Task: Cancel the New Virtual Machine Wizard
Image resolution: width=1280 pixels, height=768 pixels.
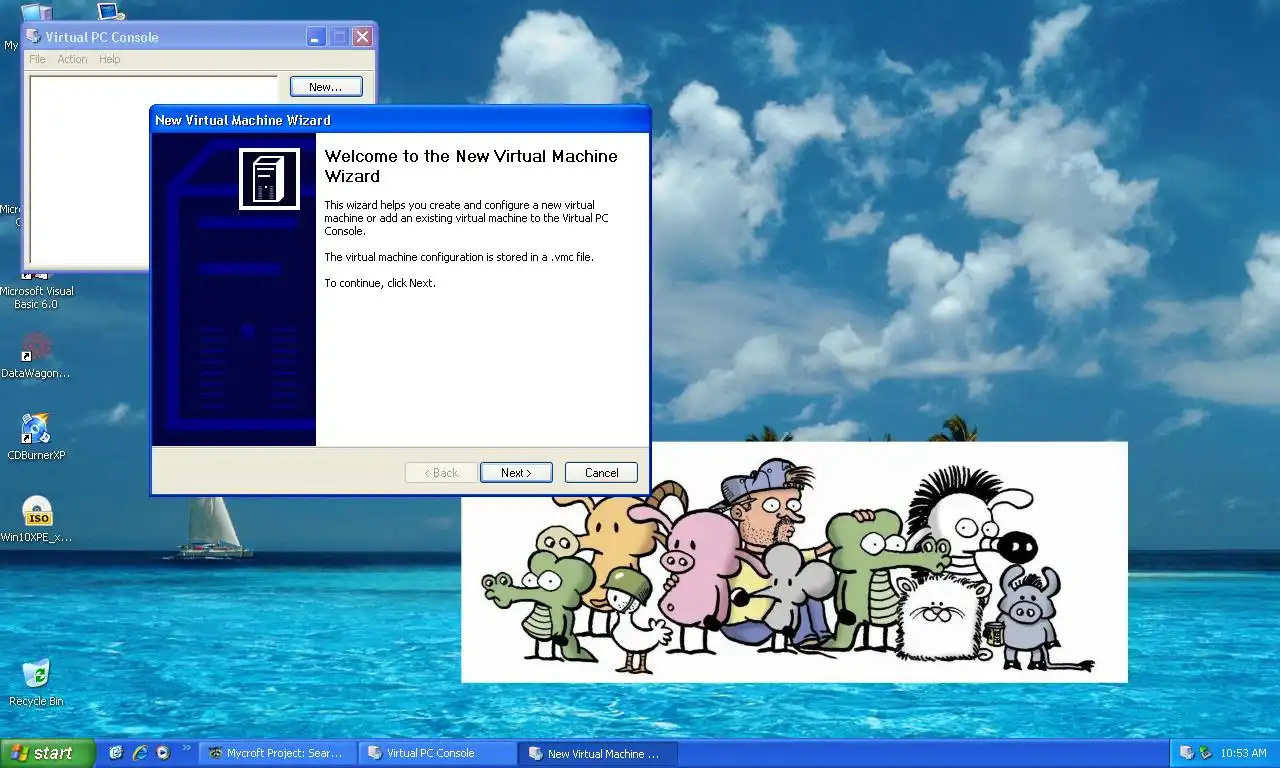Action: tap(601, 473)
